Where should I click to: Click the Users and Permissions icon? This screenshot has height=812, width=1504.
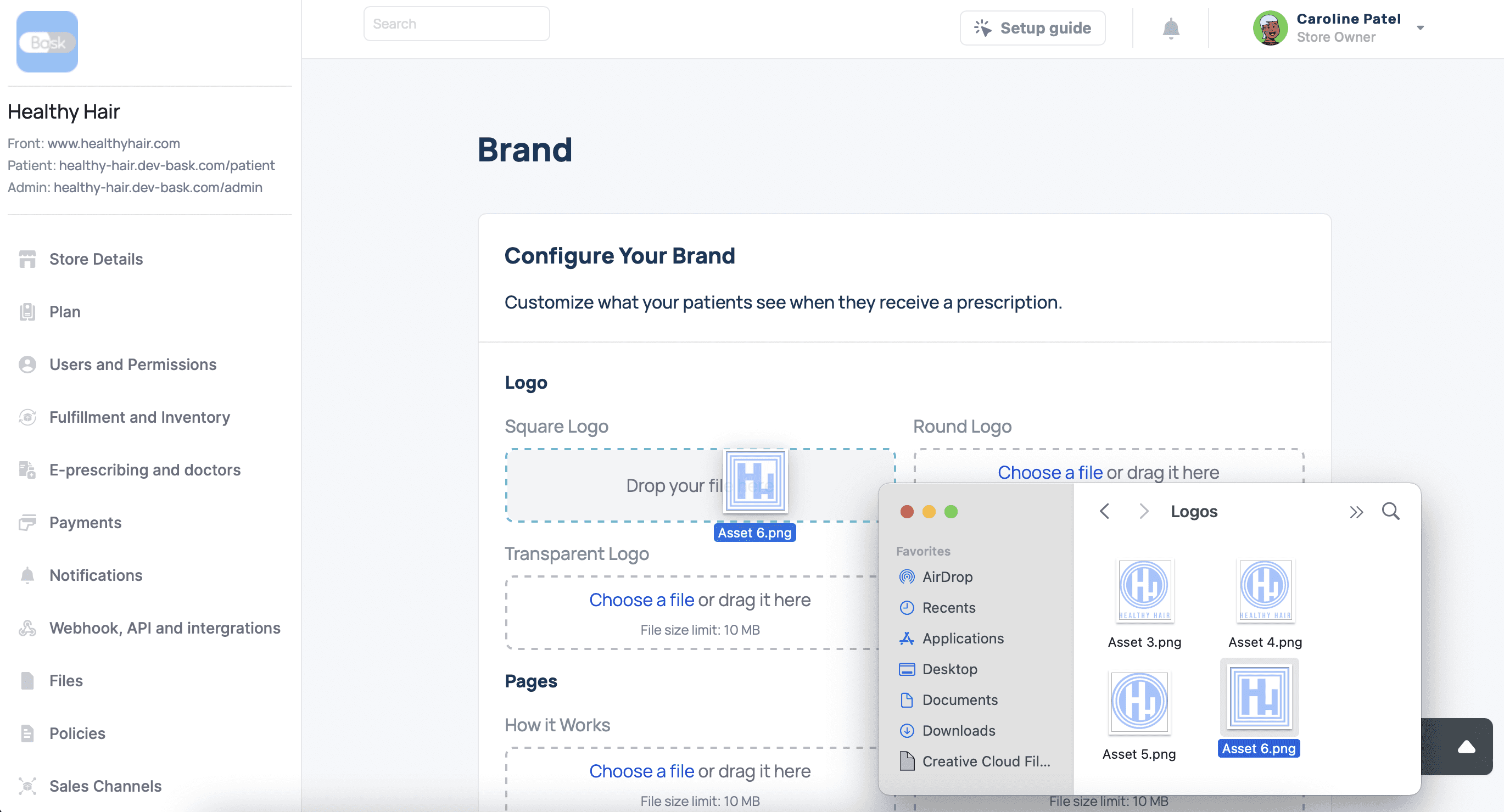(x=27, y=364)
